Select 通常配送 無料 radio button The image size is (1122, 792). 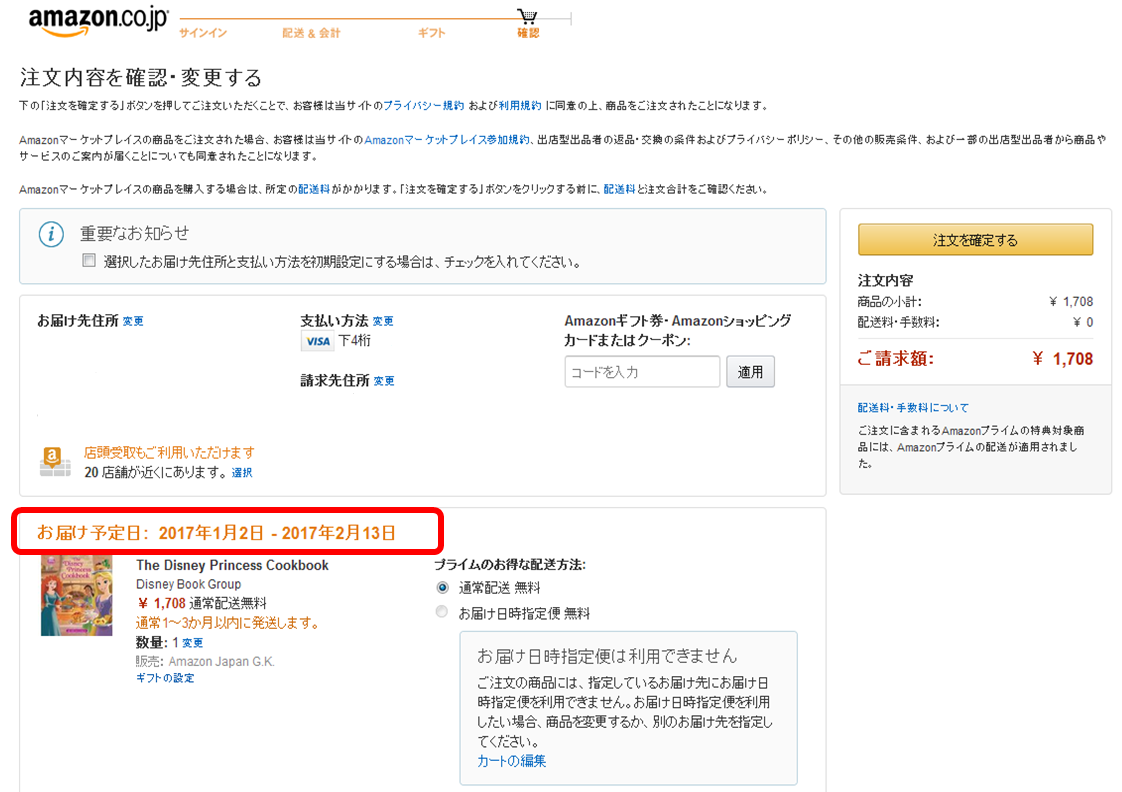[442, 587]
